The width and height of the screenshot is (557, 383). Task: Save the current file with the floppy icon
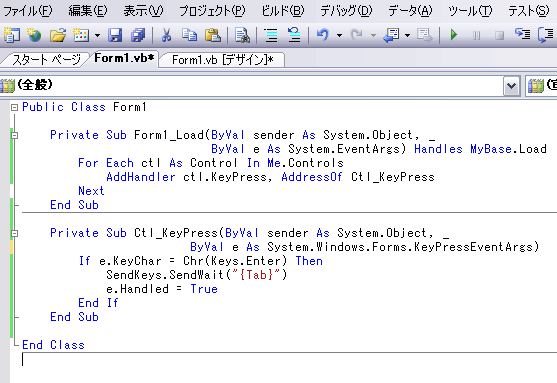pyautogui.click(x=115, y=35)
